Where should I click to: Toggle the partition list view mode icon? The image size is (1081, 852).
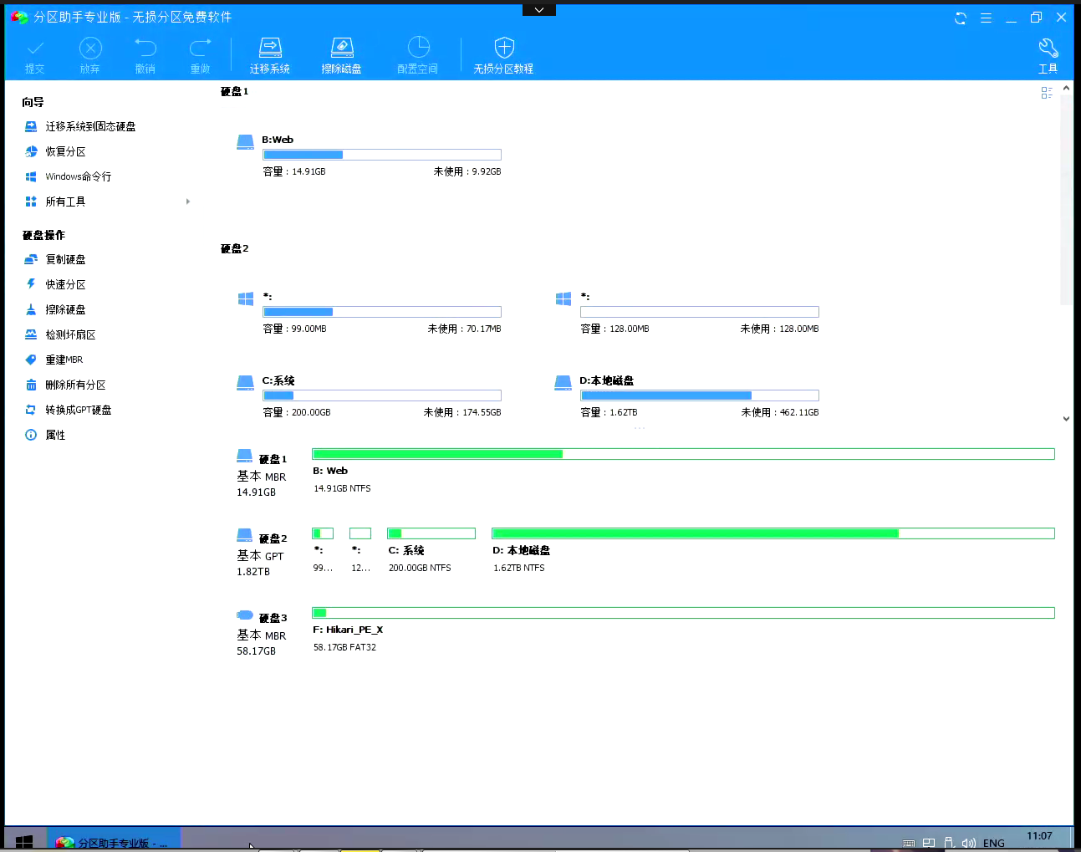pyautogui.click(x=1047, y=93)
